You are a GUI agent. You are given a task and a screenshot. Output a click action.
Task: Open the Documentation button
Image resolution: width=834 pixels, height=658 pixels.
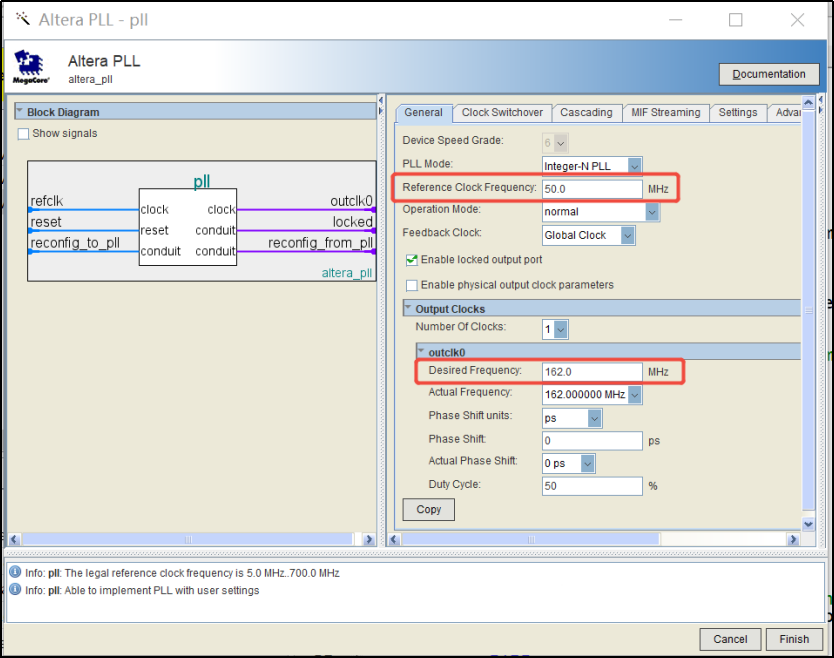click(x=769, y=74)
